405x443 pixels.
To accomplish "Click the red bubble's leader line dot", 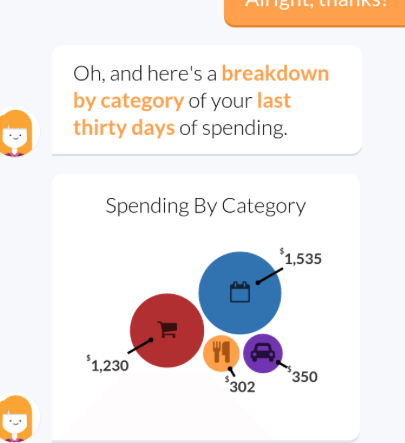I will [151, 340].
